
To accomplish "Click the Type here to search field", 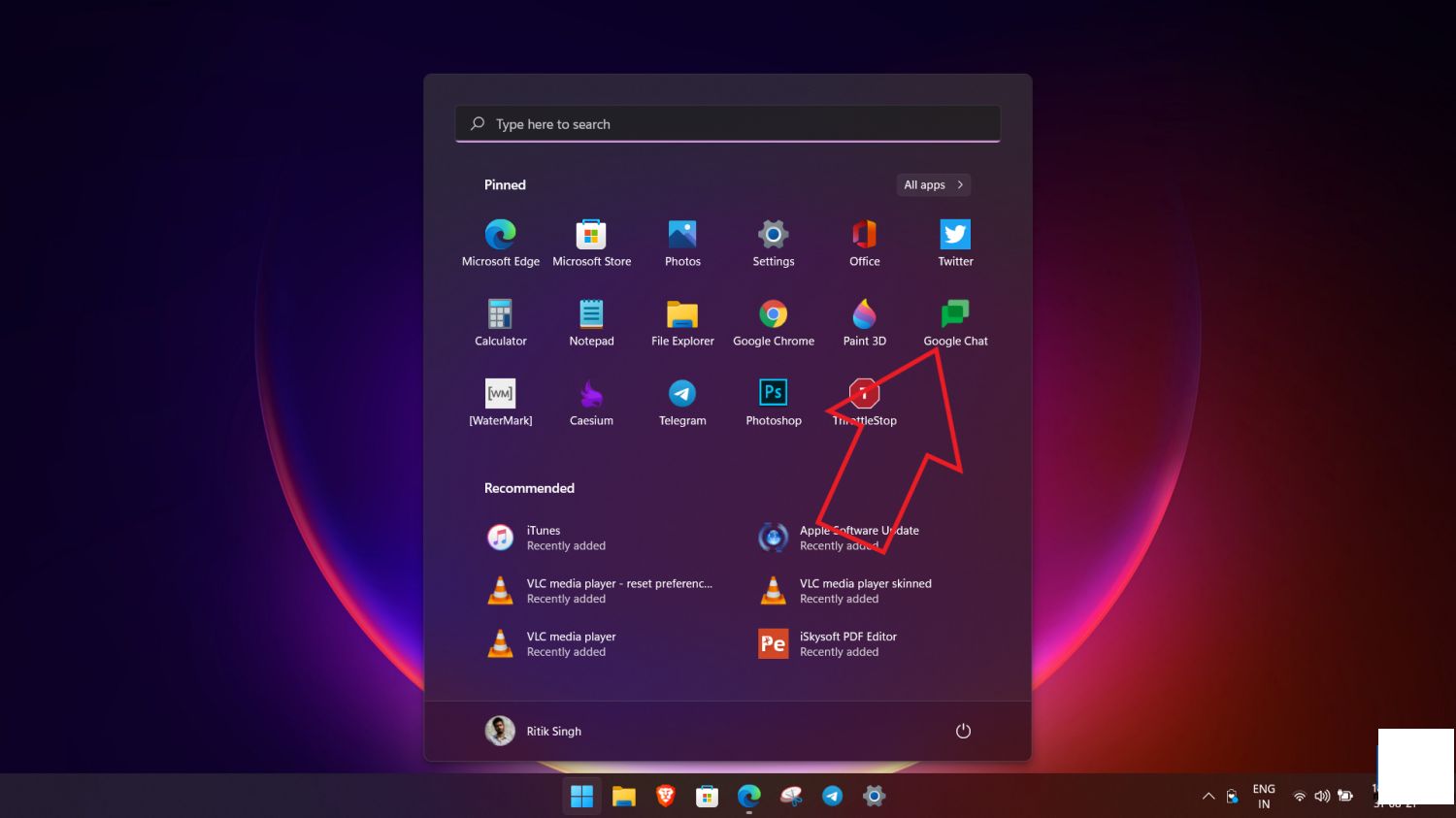I will pyautogui.click(x=728, y=124).
